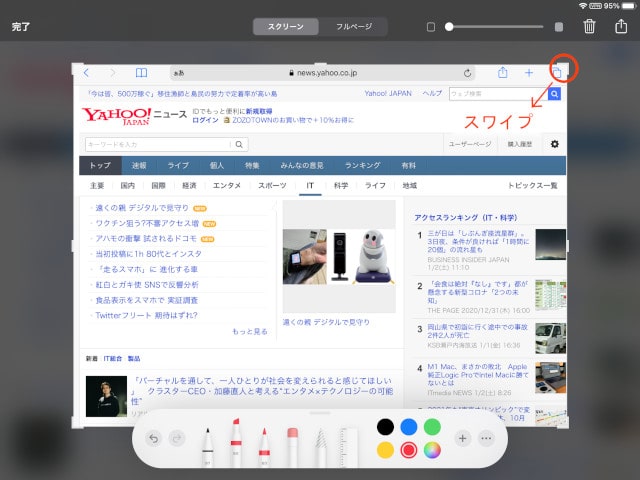Open headline ワクチン狙う?不審アクセス増
The width and height of the screenshot is (640, 480).
point(147,223)
